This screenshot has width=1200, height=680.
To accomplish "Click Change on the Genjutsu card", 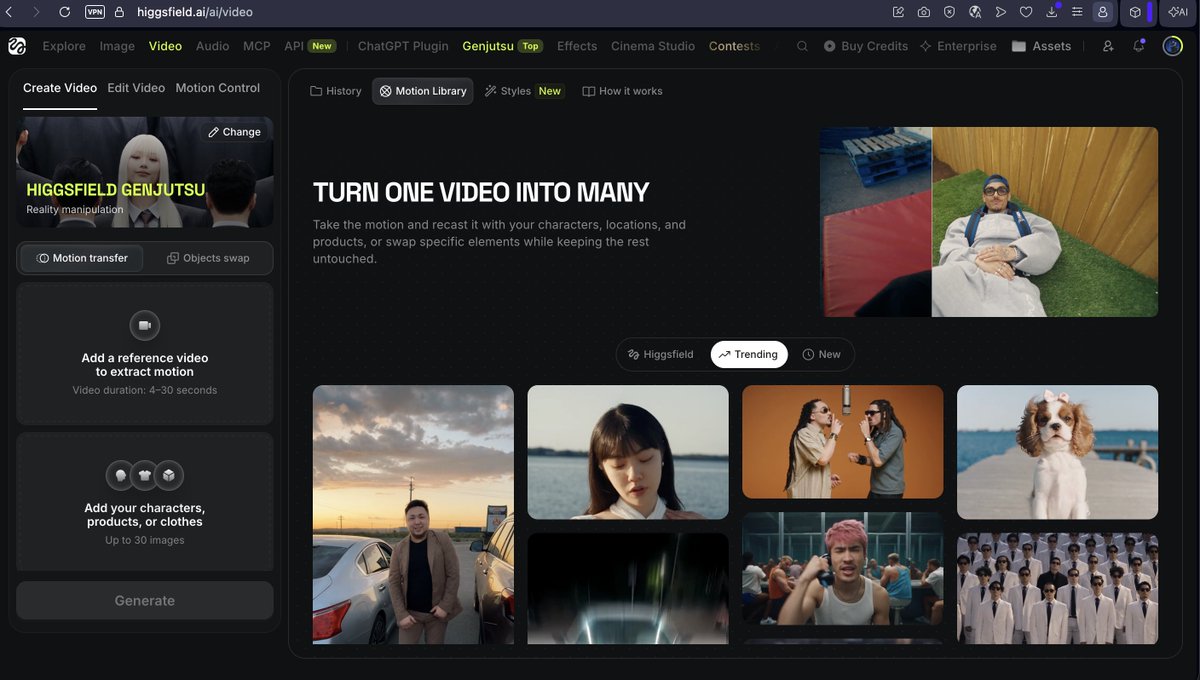I will coord(235,132).
